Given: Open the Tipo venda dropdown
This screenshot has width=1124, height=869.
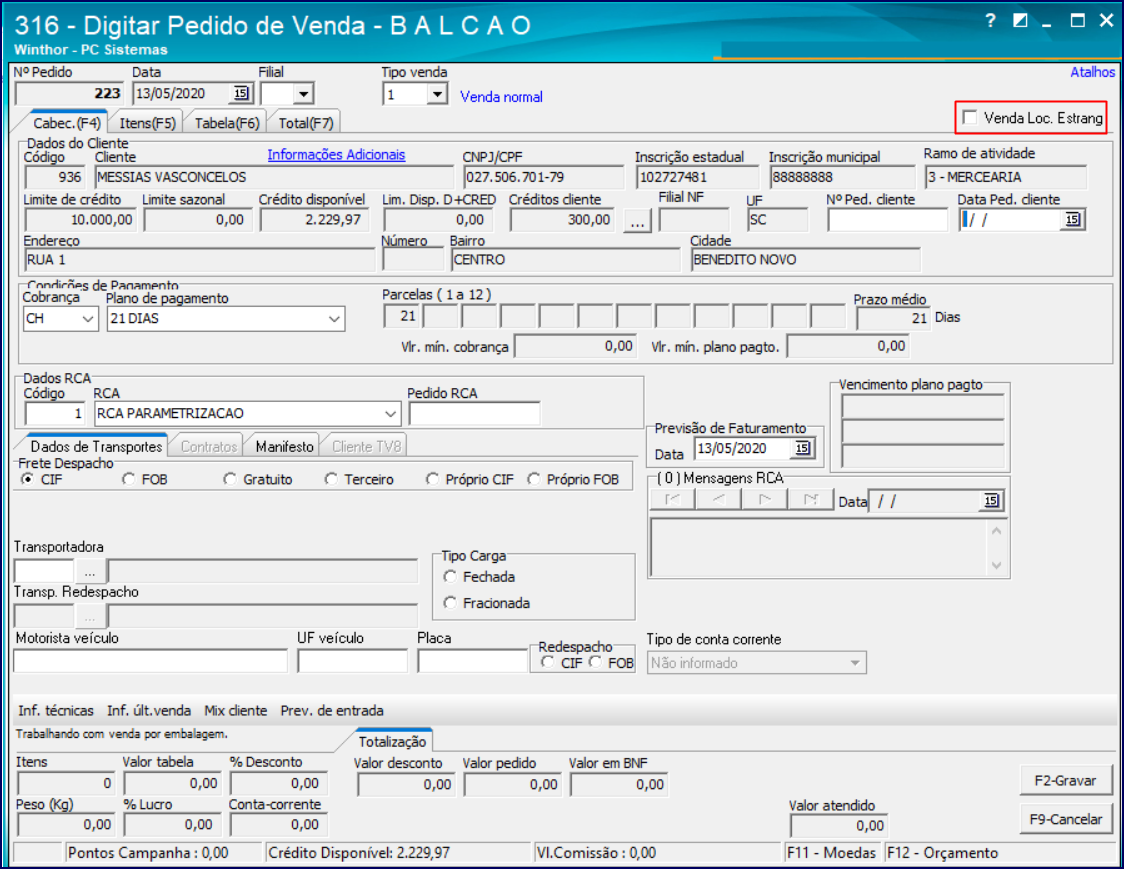Looking at the screenshot, I should click(436, 94).
